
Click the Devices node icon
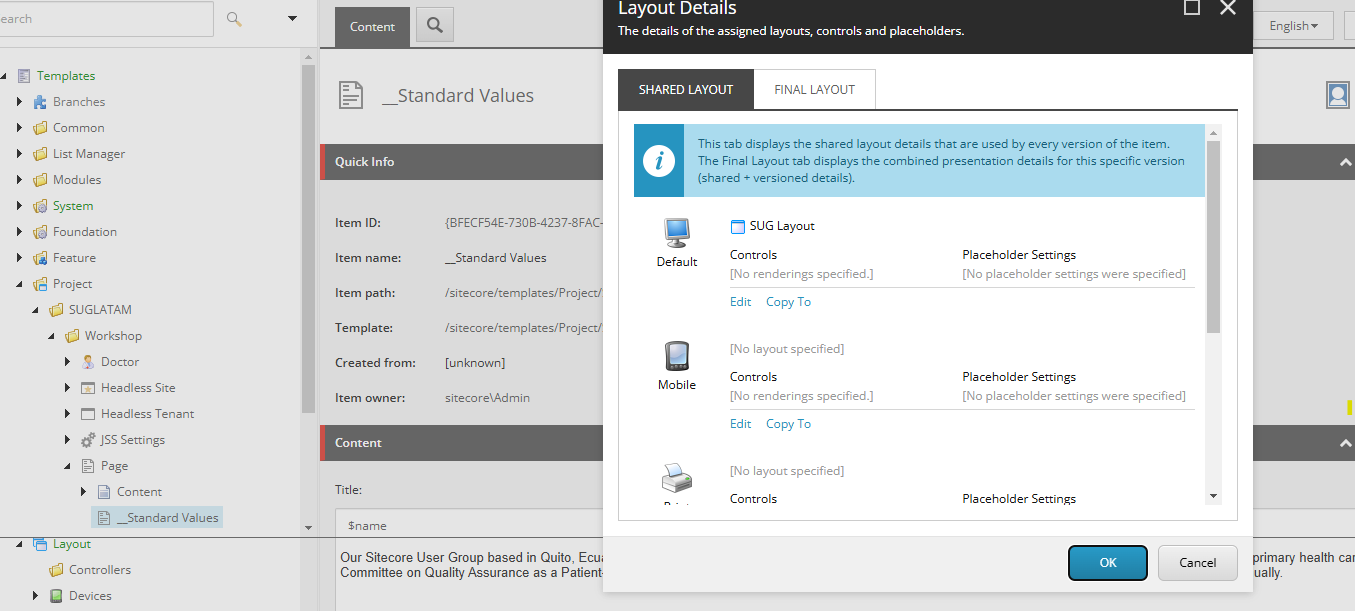56,596
